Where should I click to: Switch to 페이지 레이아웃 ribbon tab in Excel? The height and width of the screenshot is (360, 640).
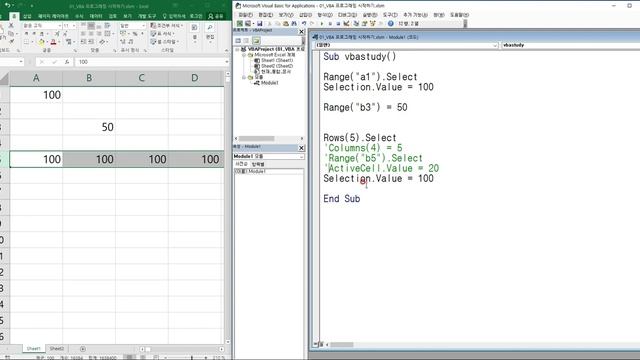tap(53, 16)
